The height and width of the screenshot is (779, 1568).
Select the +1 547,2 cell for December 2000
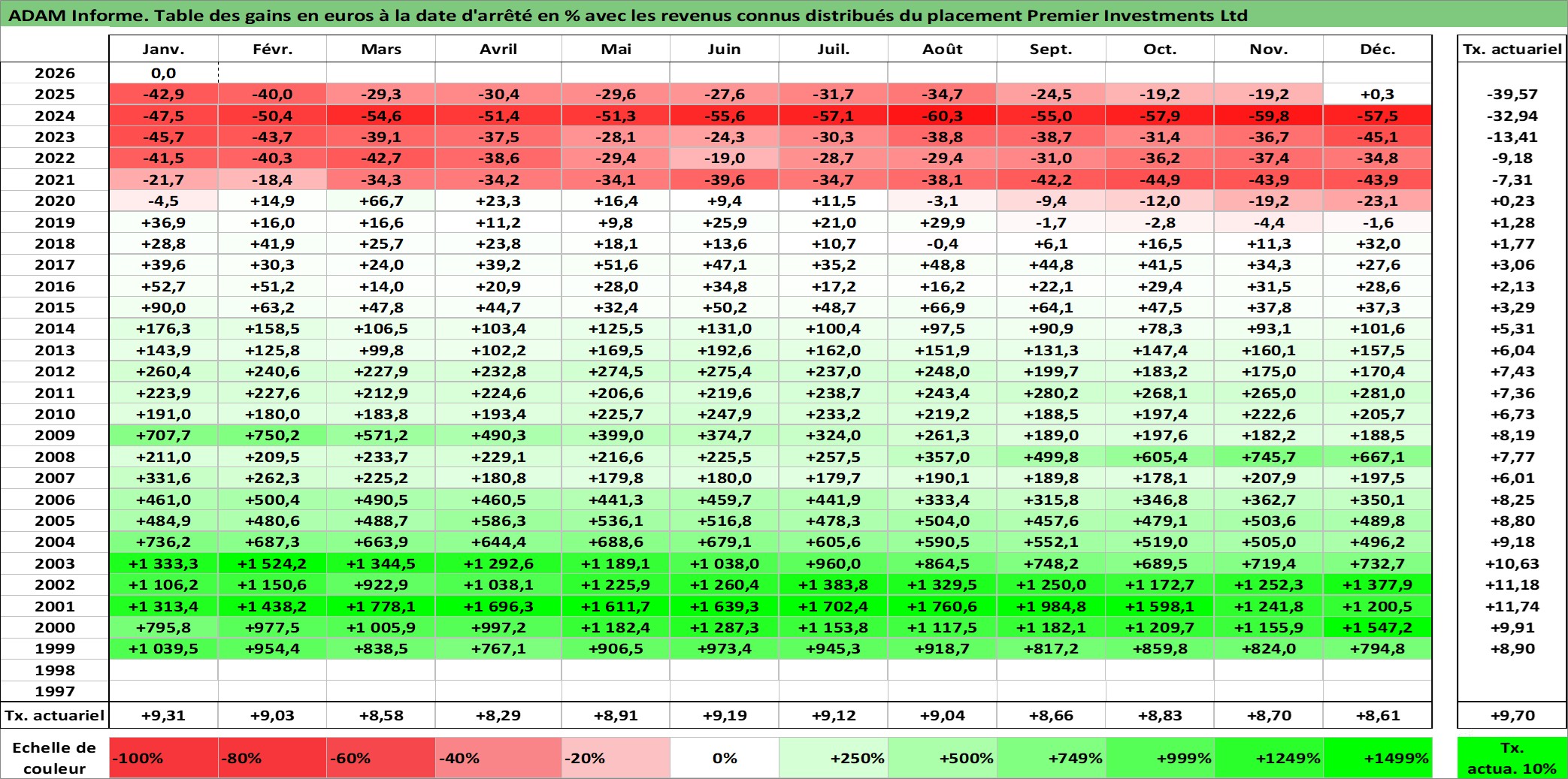1378,627
